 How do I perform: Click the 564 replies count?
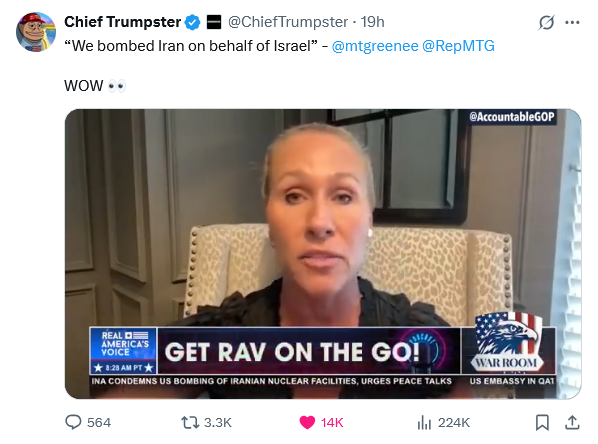coord(99,423)
